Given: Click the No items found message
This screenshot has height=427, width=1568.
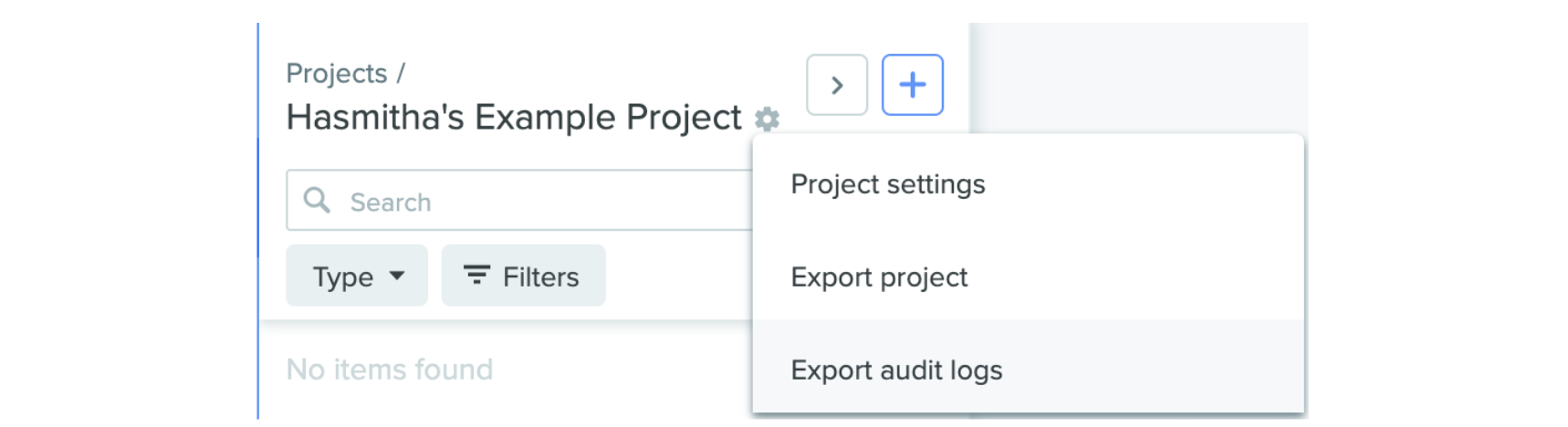Looking at the screenshot, I should pos(389,370).
